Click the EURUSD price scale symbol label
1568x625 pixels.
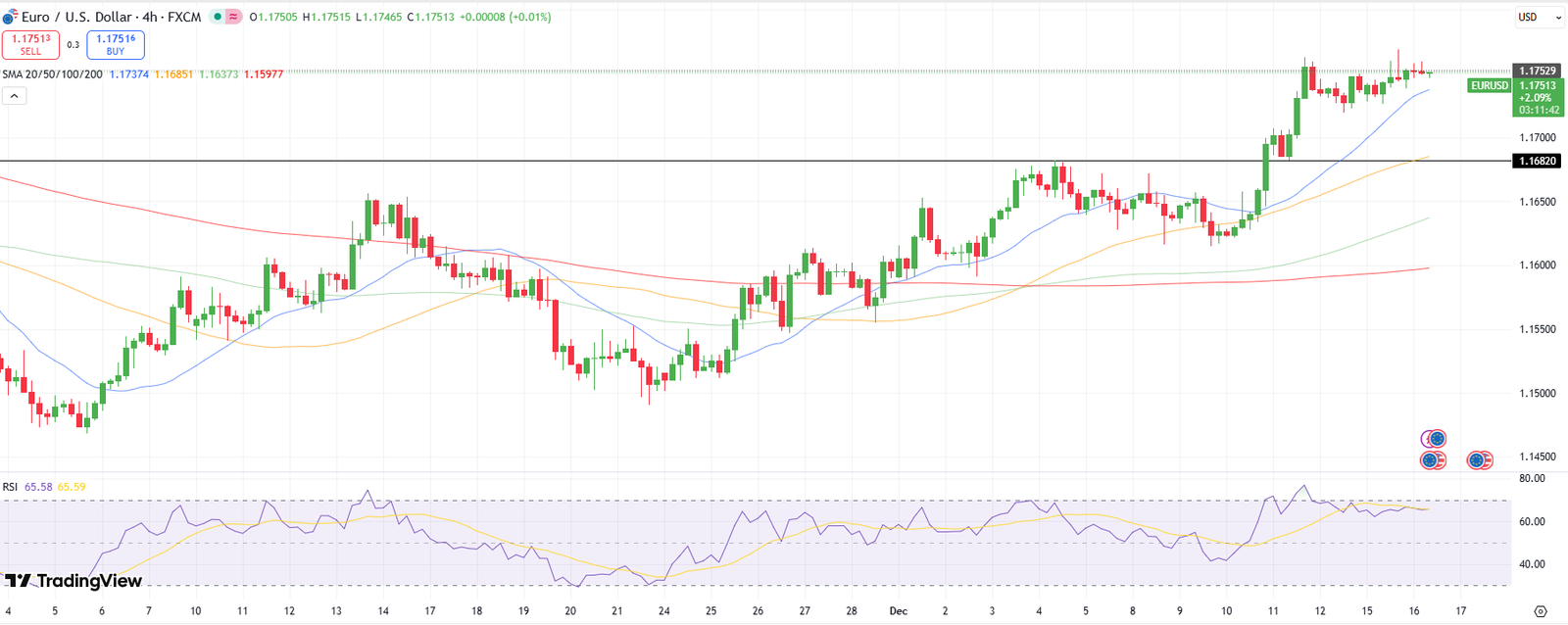click(x=1489, y=86)
